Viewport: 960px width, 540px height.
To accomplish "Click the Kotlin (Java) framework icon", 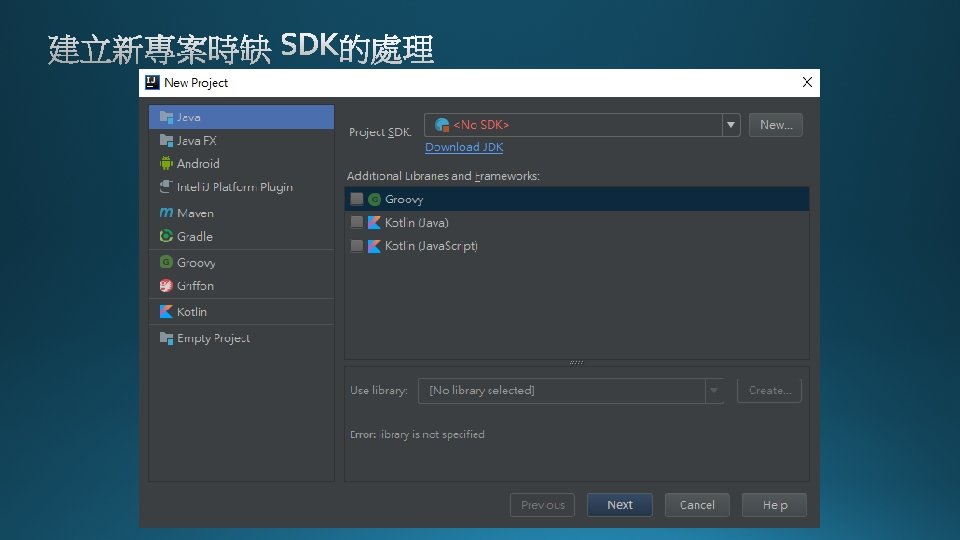I will pyautogui.click(x=374, y=222).
